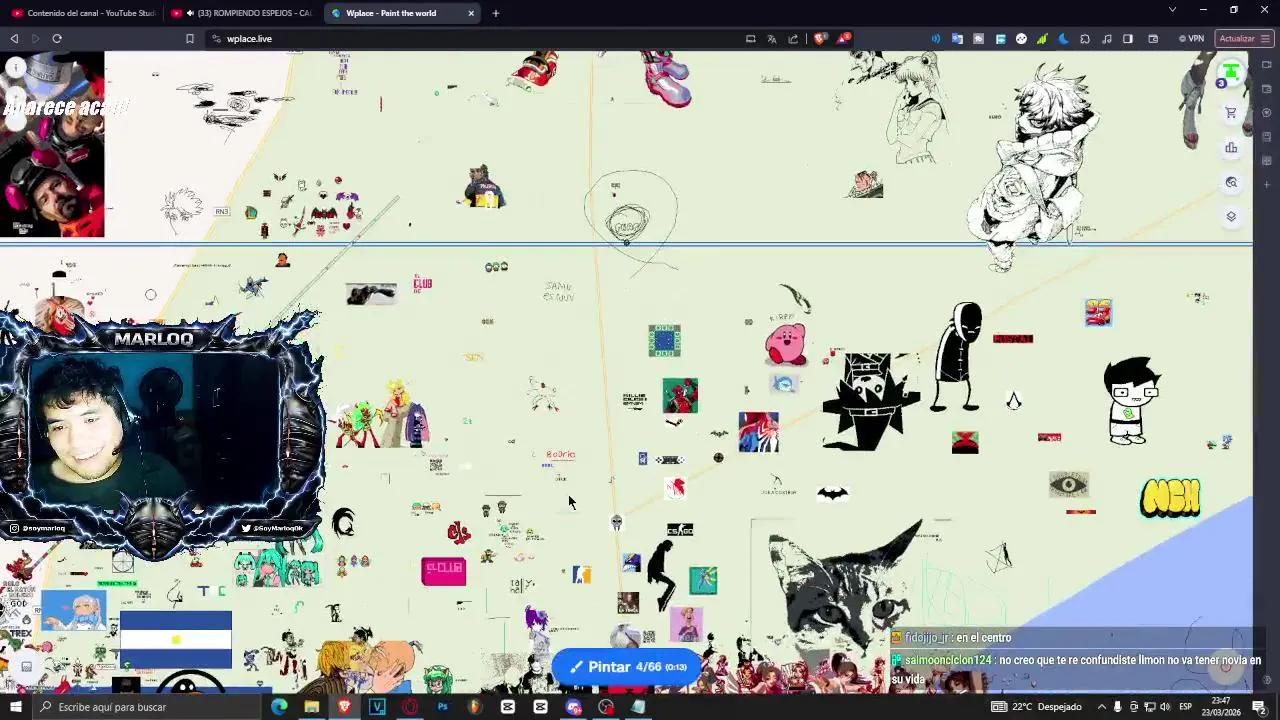Close the Wplace tab
This screenshot has width=1280, height=720.
[x=471, y=13]
